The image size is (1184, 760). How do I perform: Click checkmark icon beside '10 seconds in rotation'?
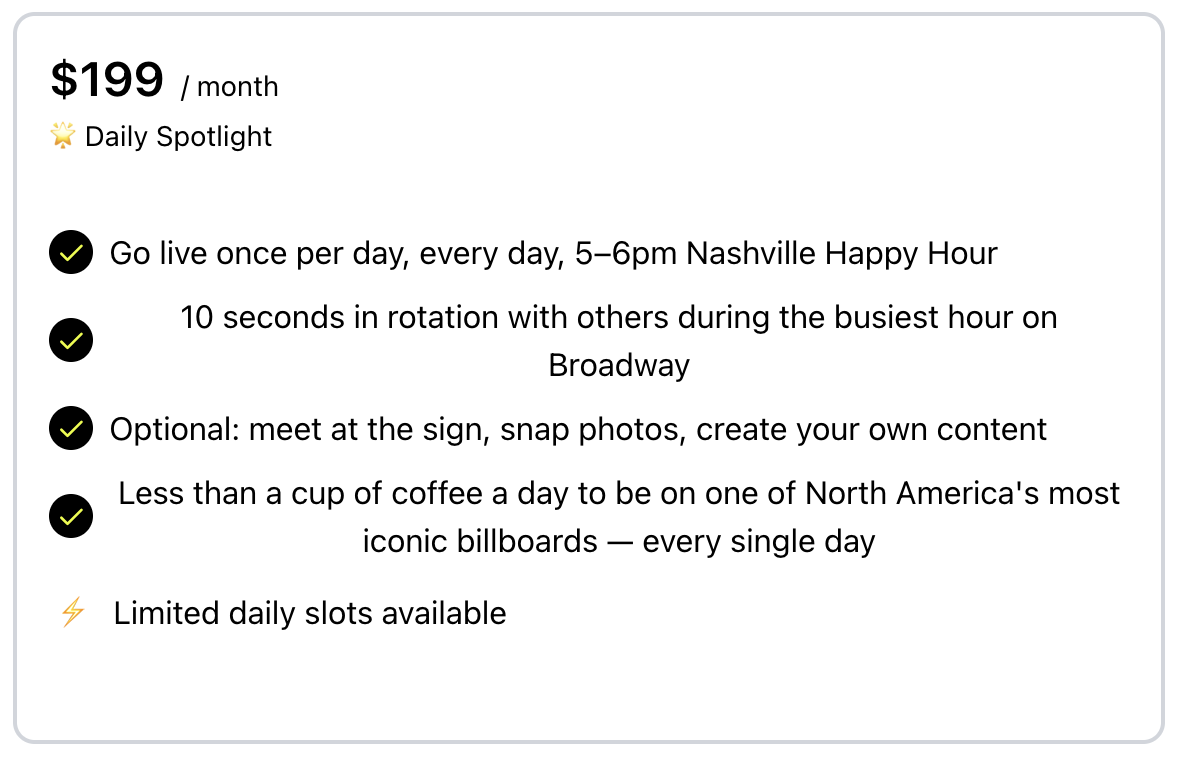pyautogui.click(x=71, y=341)
